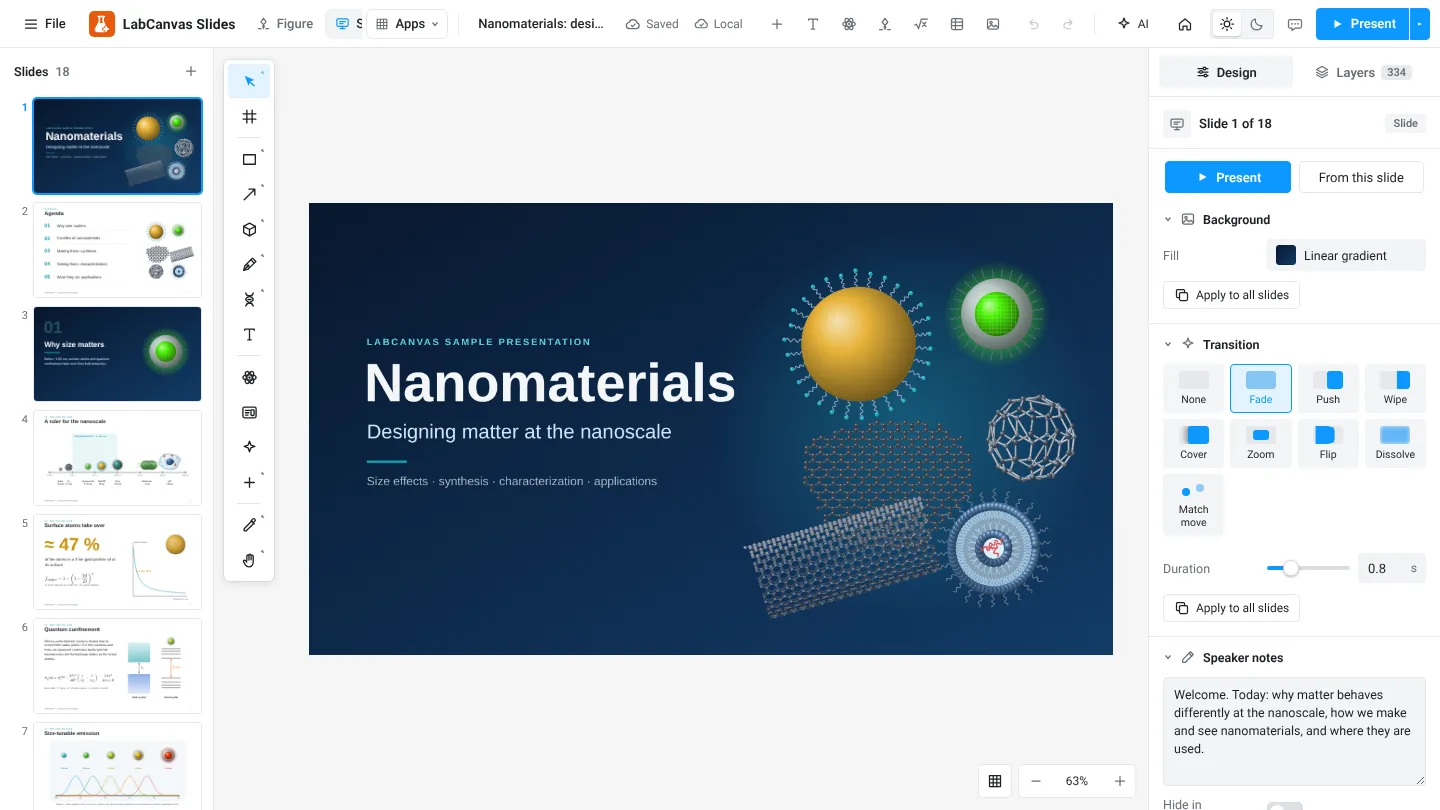The width and height of the screenshot is (1440, 810).
Task: Add a new slide with Slides plus
Action: click(x=191, y=71)
